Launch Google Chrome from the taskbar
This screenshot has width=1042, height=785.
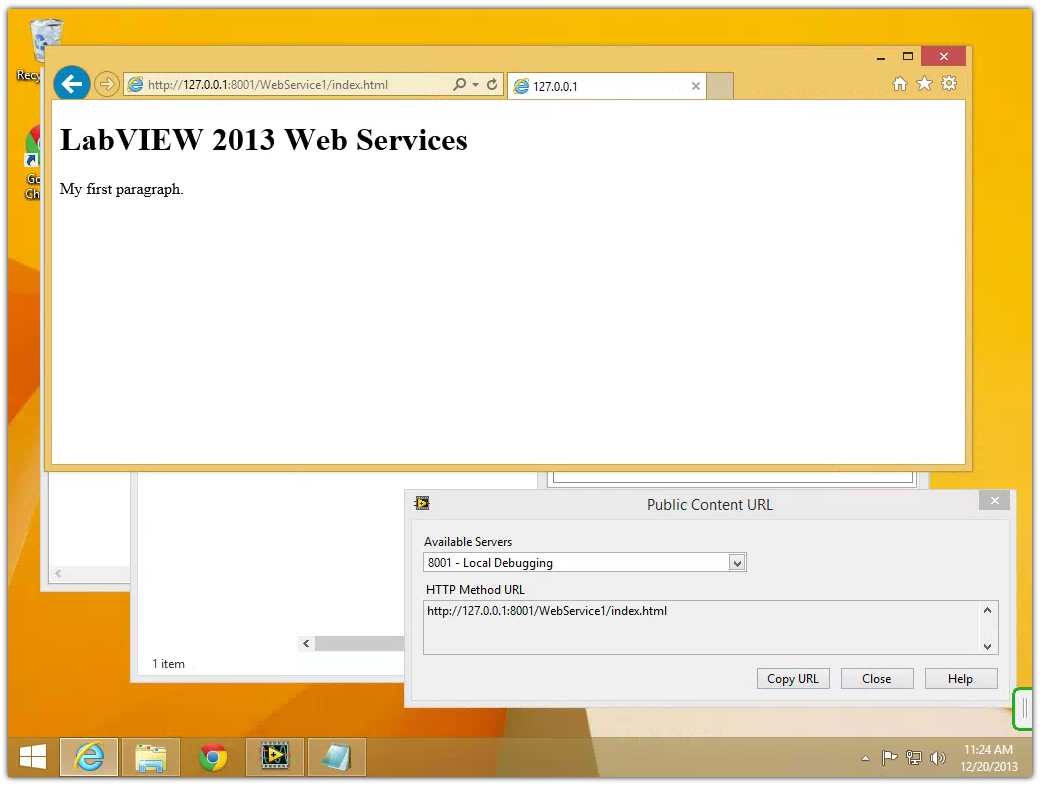click(212, 757)
